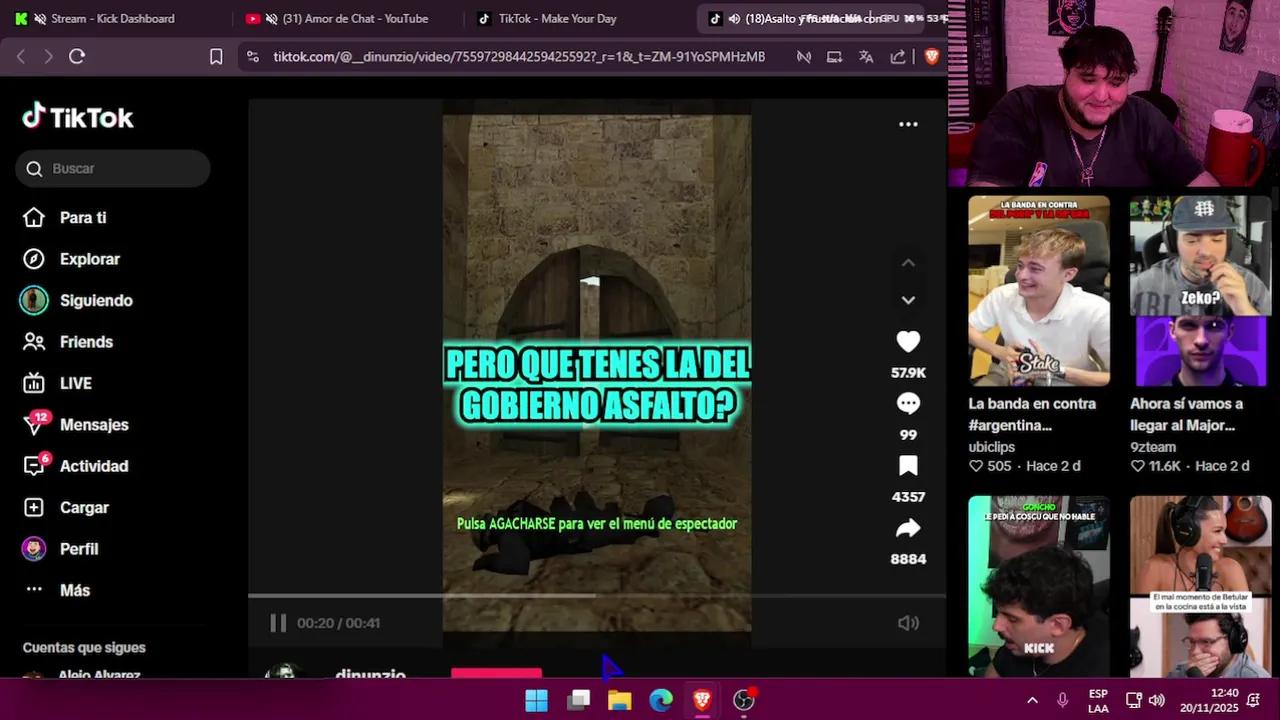Open the network tray icon

coord(1134,700)
